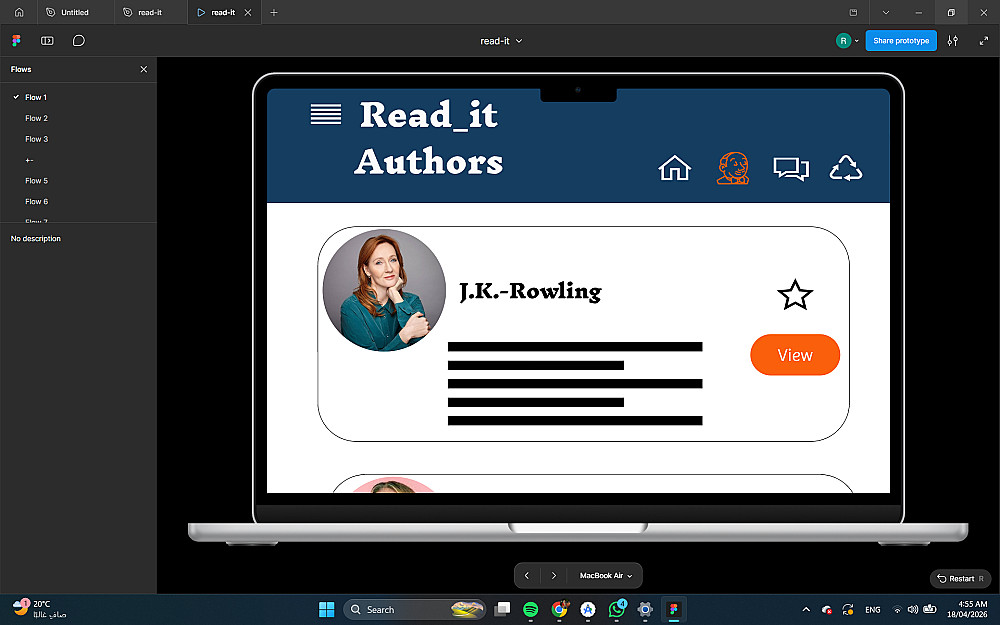Go to previous frame arrow
The height and width of the screenshot is (625, 1000).
(527, 575)
